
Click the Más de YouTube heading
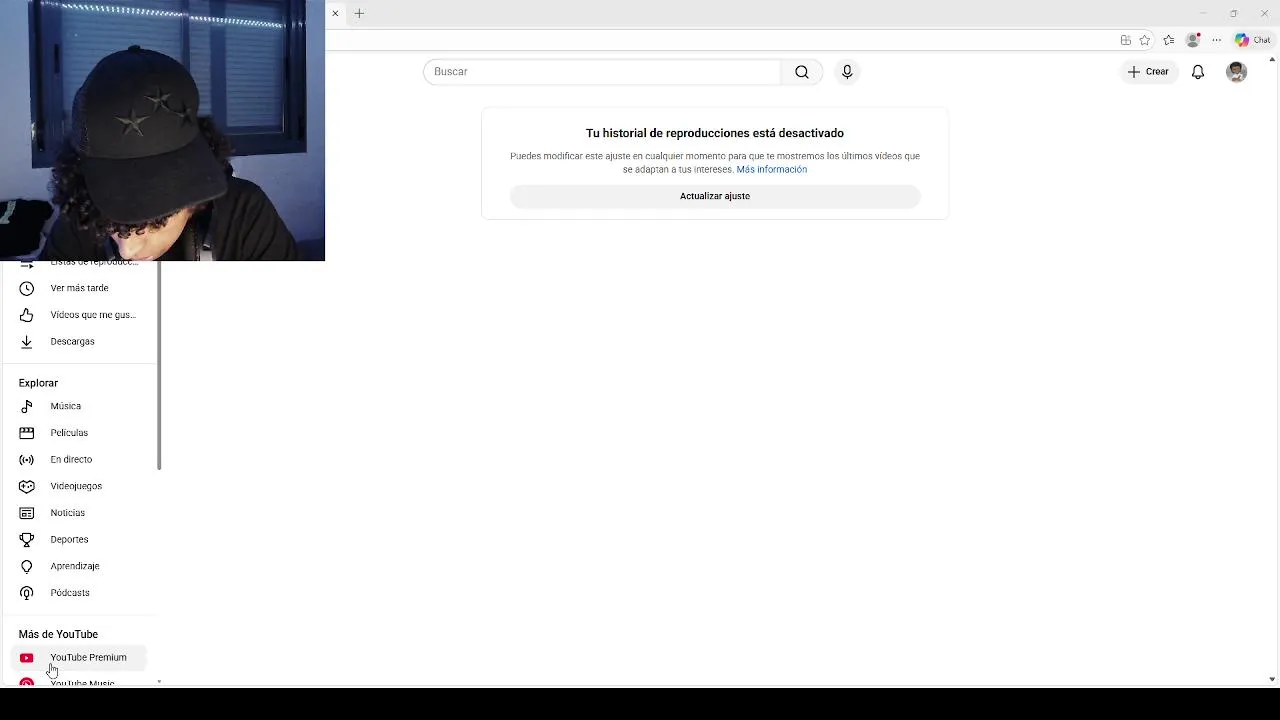tap(58, 634)
